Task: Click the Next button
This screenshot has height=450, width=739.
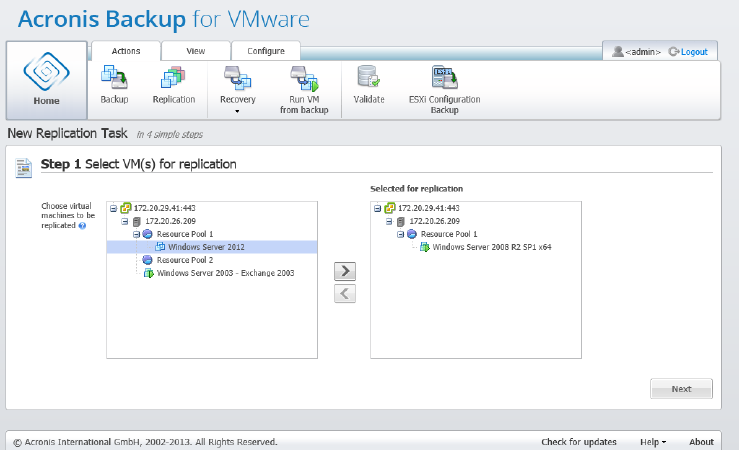Action: pos(681,389)
